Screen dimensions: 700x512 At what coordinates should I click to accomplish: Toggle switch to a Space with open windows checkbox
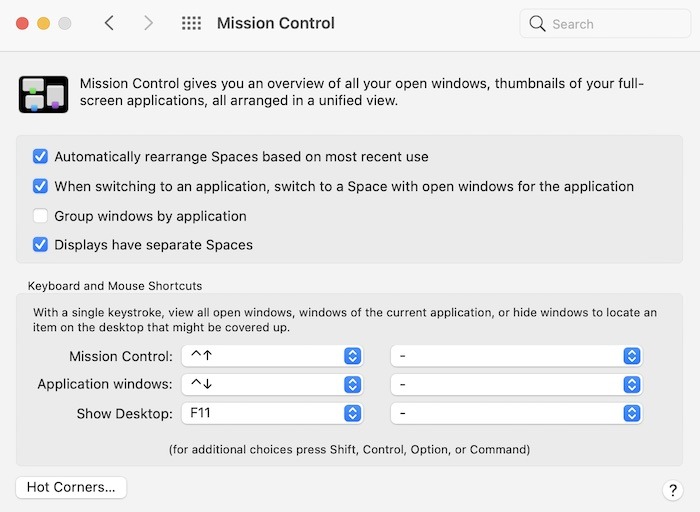(x=40, y=186)
